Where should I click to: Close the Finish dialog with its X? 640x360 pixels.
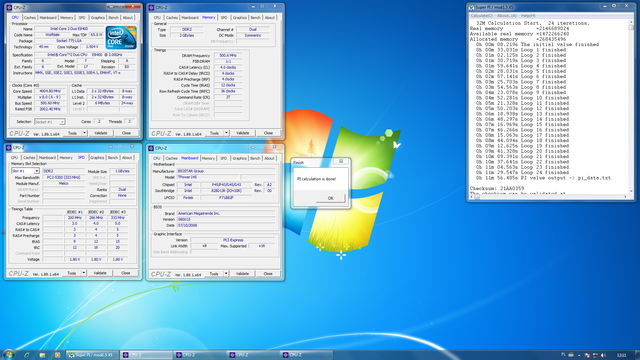coord(341,161)
